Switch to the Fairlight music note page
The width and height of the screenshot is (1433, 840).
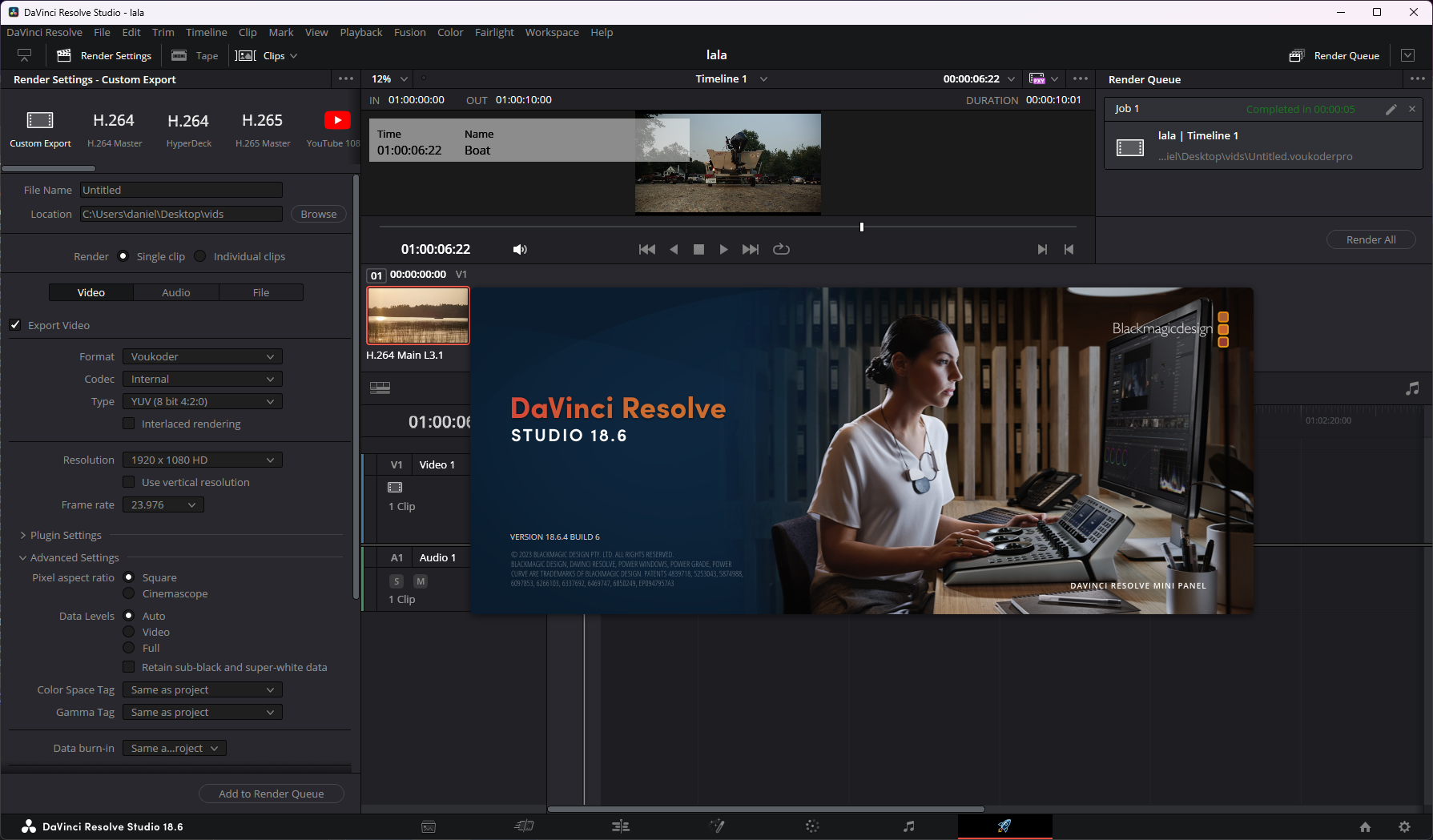click(908, 826)
